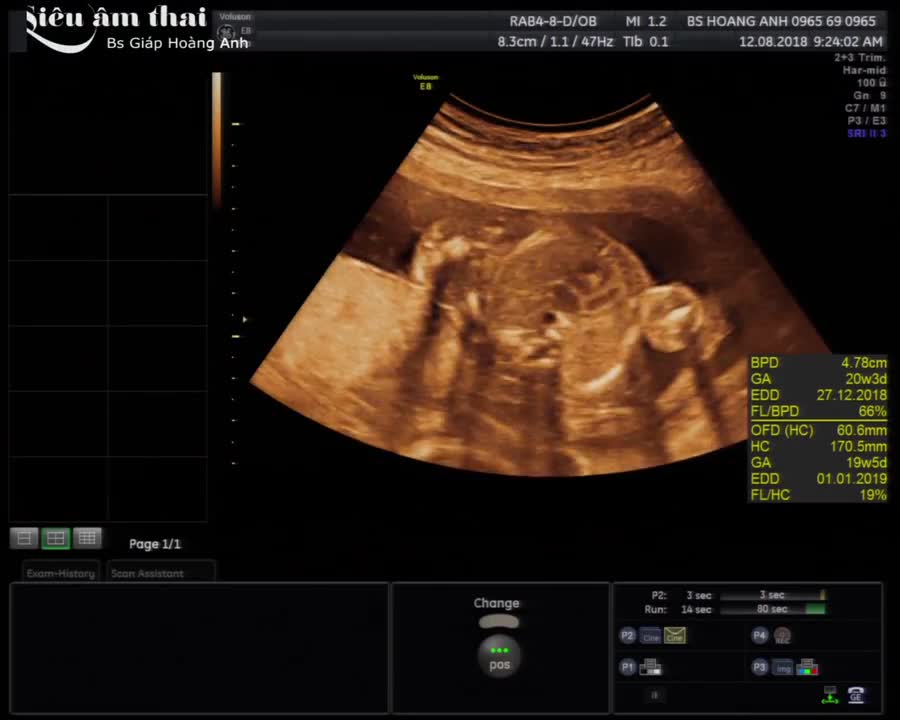This screenshot has width=900, height=720.
Task: Choose the dense grid thumbnail layout
Action: [87, 538]
